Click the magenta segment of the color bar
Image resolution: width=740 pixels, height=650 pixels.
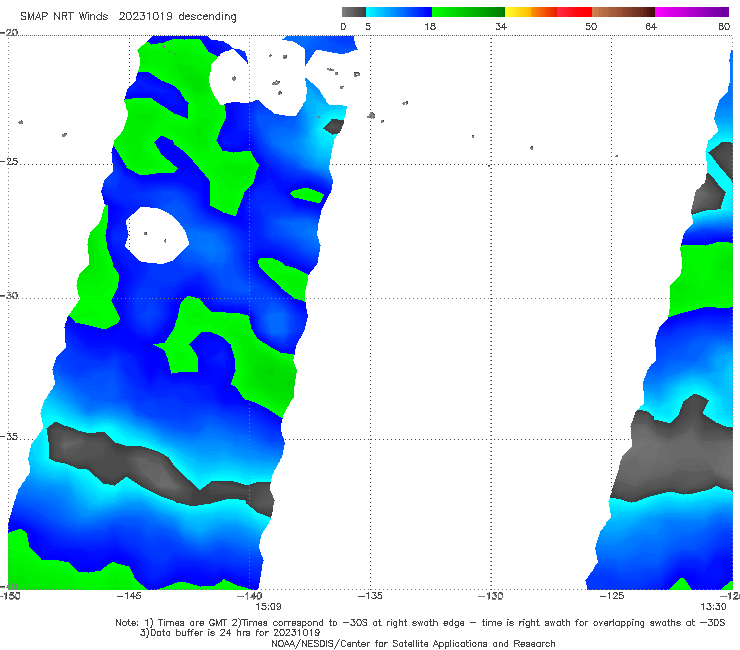pos(692,12)
